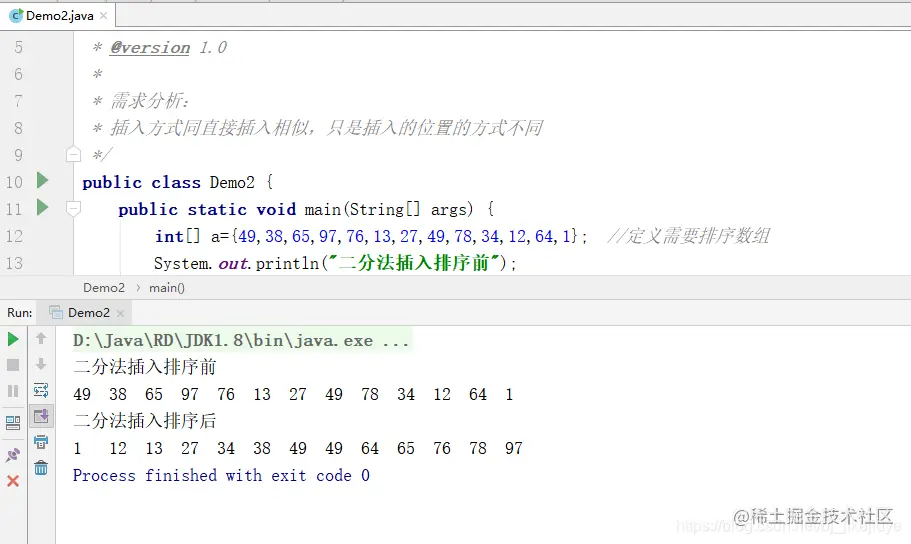Run class Demo2 from gutter arrow

(42, 180)
